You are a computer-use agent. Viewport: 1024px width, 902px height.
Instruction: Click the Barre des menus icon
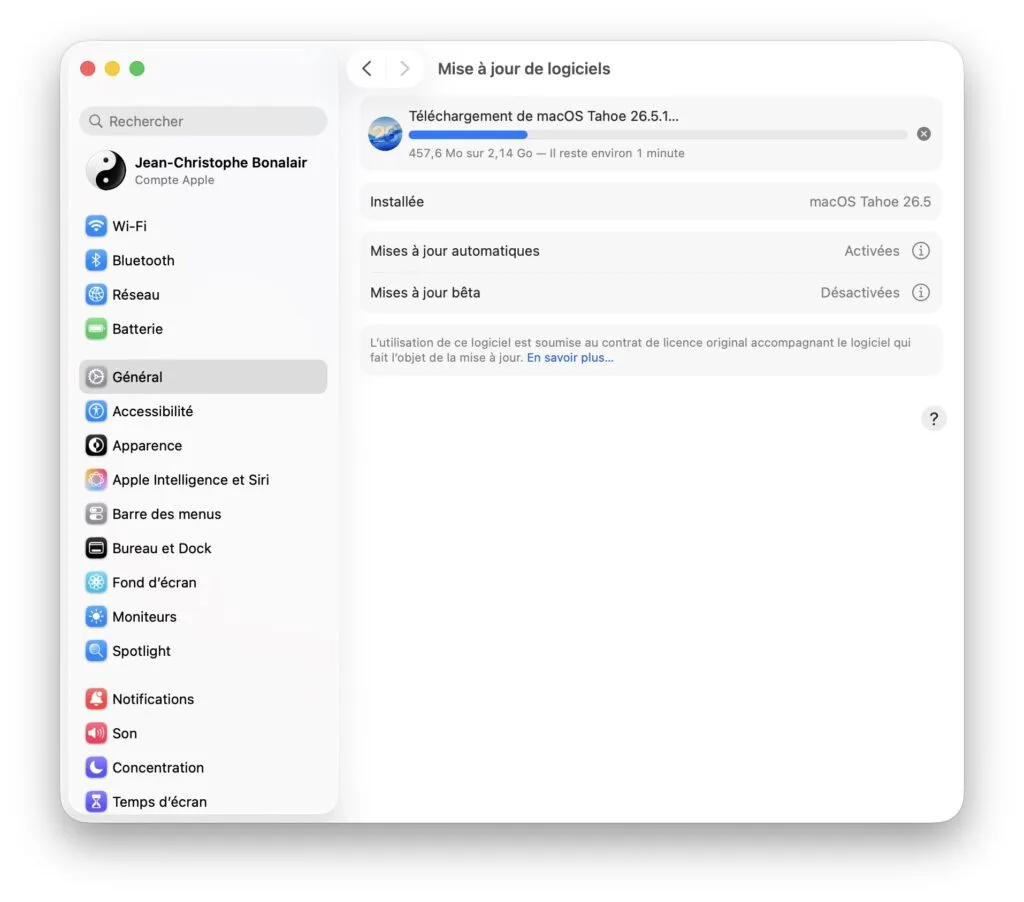pyautogui.click(x=96, y=514)
